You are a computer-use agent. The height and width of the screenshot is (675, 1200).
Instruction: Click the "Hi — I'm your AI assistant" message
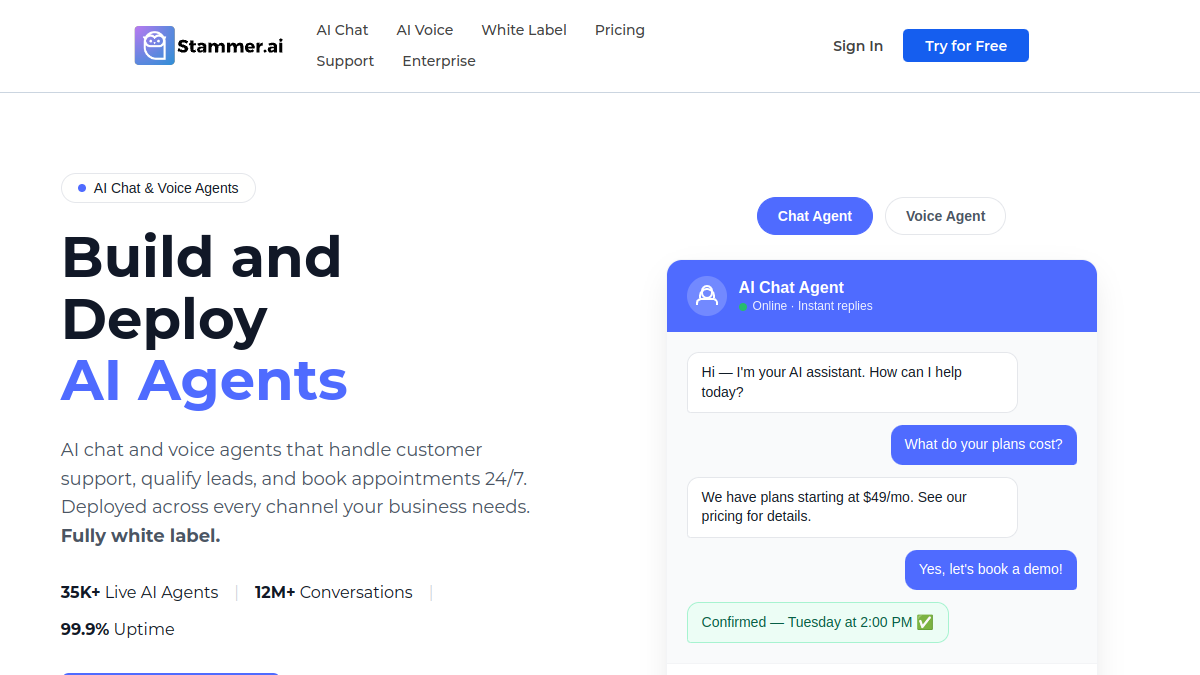[852, 382]
